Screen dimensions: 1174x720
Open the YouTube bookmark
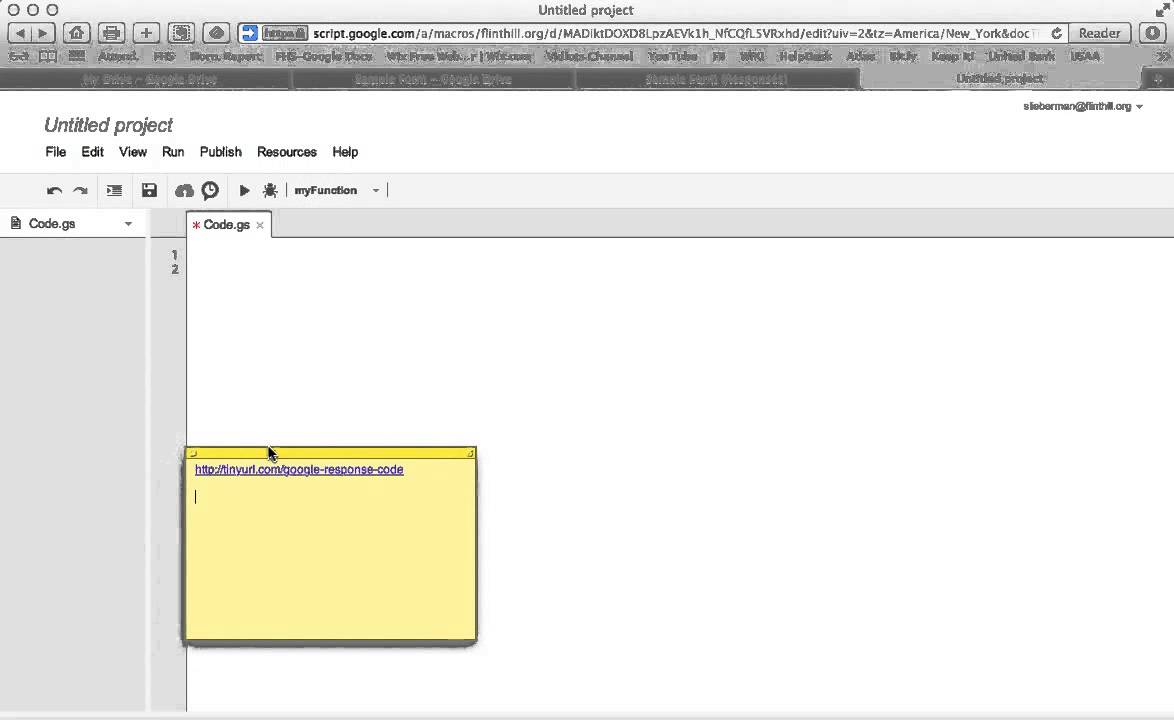pos(672,57)
